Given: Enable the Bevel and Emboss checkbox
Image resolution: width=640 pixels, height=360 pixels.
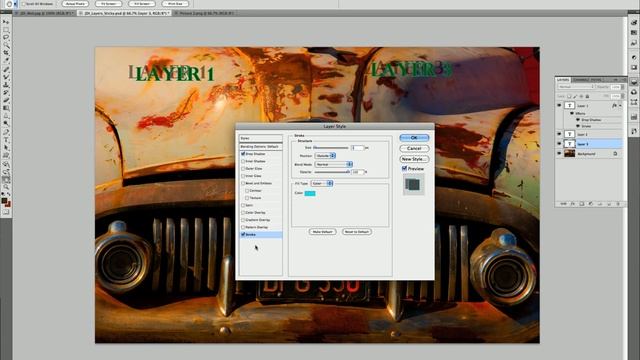Looking at the screenshot, I should coord(243,183).
